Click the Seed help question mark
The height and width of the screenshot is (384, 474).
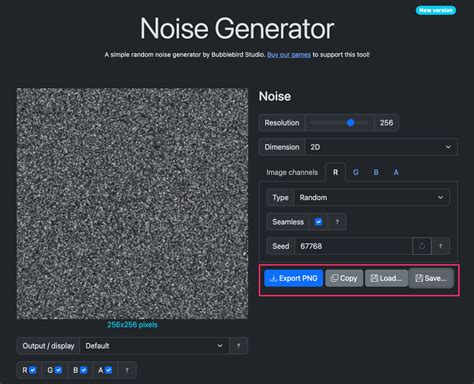[x=440, y=246]
